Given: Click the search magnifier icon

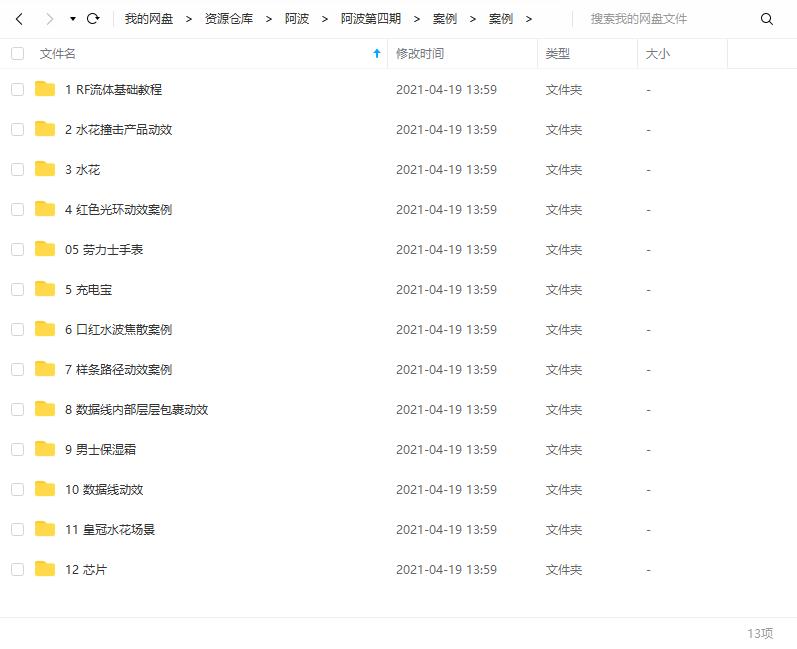Looking at the screenshot, I should [767, 19].
